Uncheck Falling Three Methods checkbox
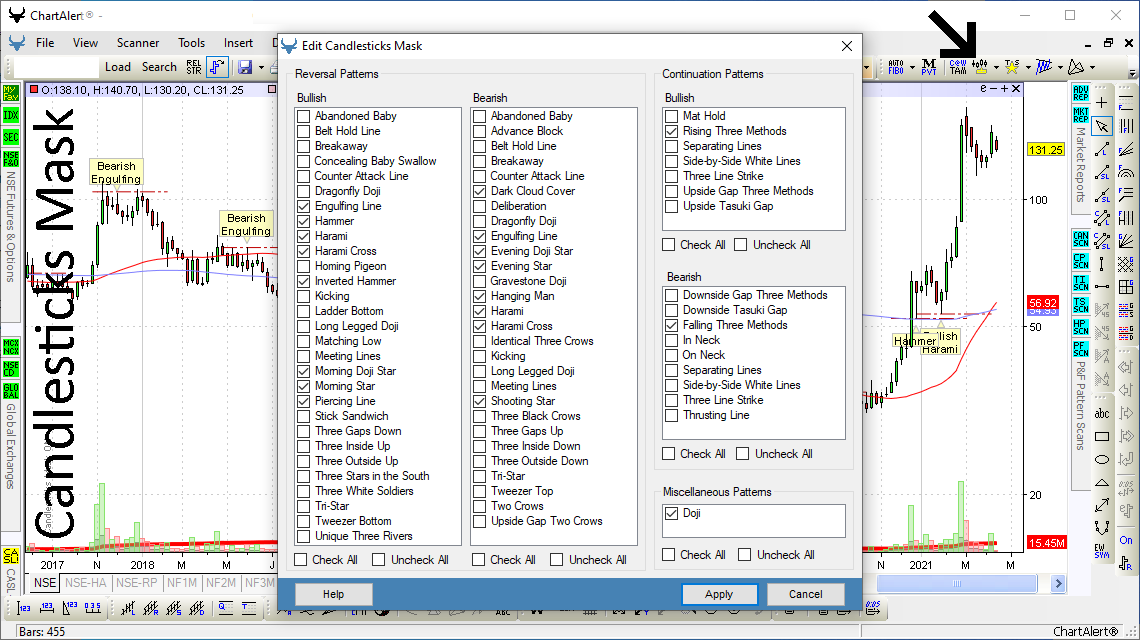Image resolution: width=1140 pixels, height=640 pixels. point(672,326)
